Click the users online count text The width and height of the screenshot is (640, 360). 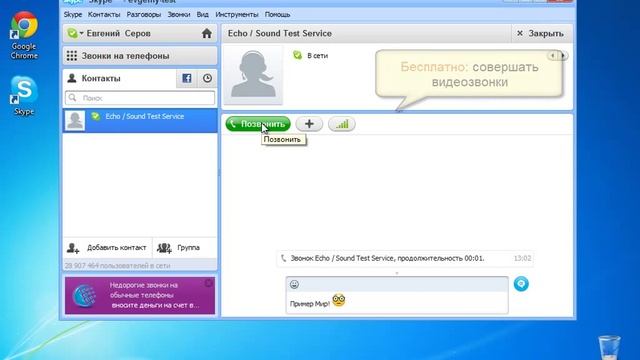tap(117, 266)
